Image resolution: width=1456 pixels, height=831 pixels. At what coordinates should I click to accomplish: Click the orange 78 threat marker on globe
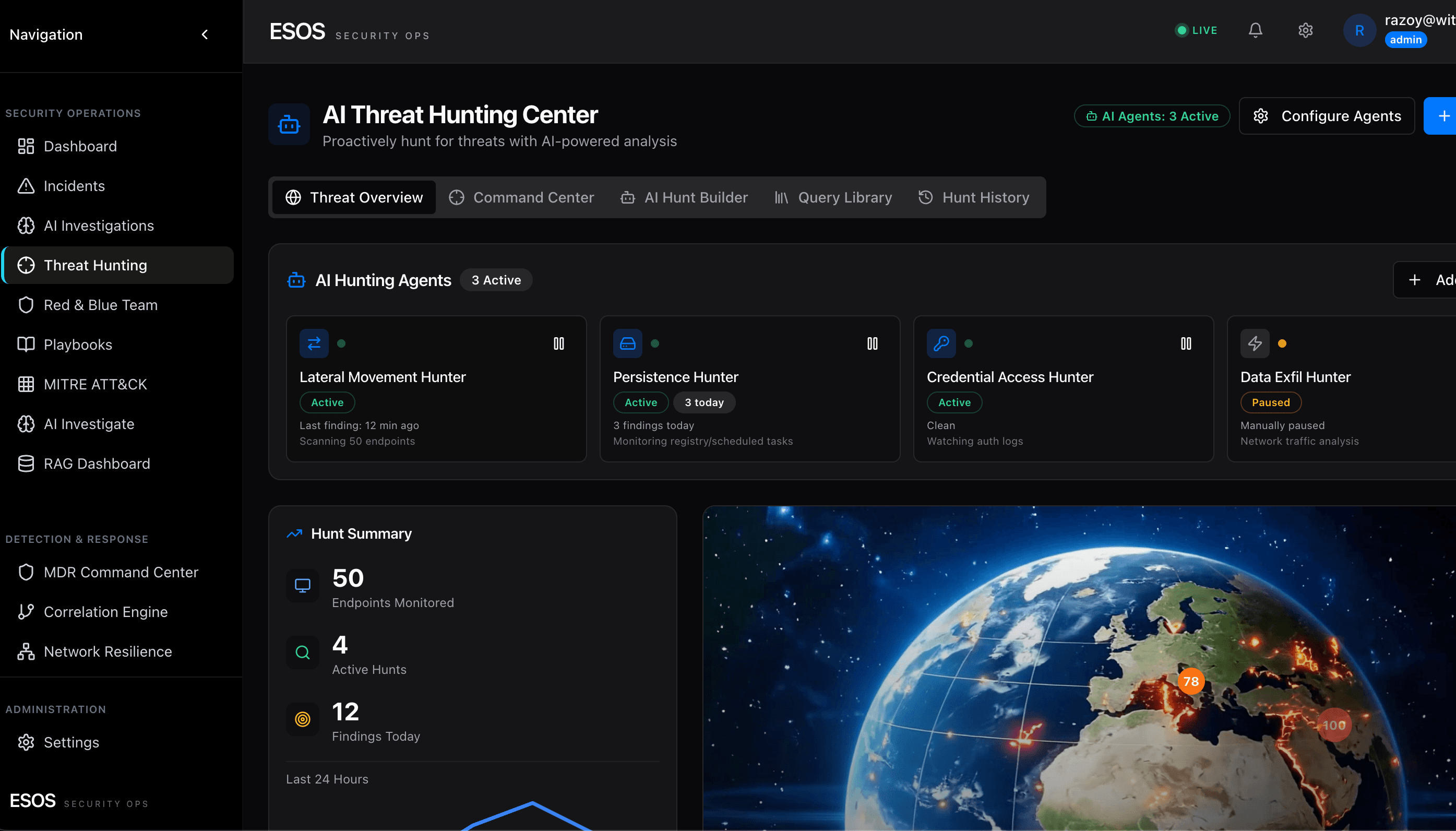pyautogui.click(x=1191, y=681)
